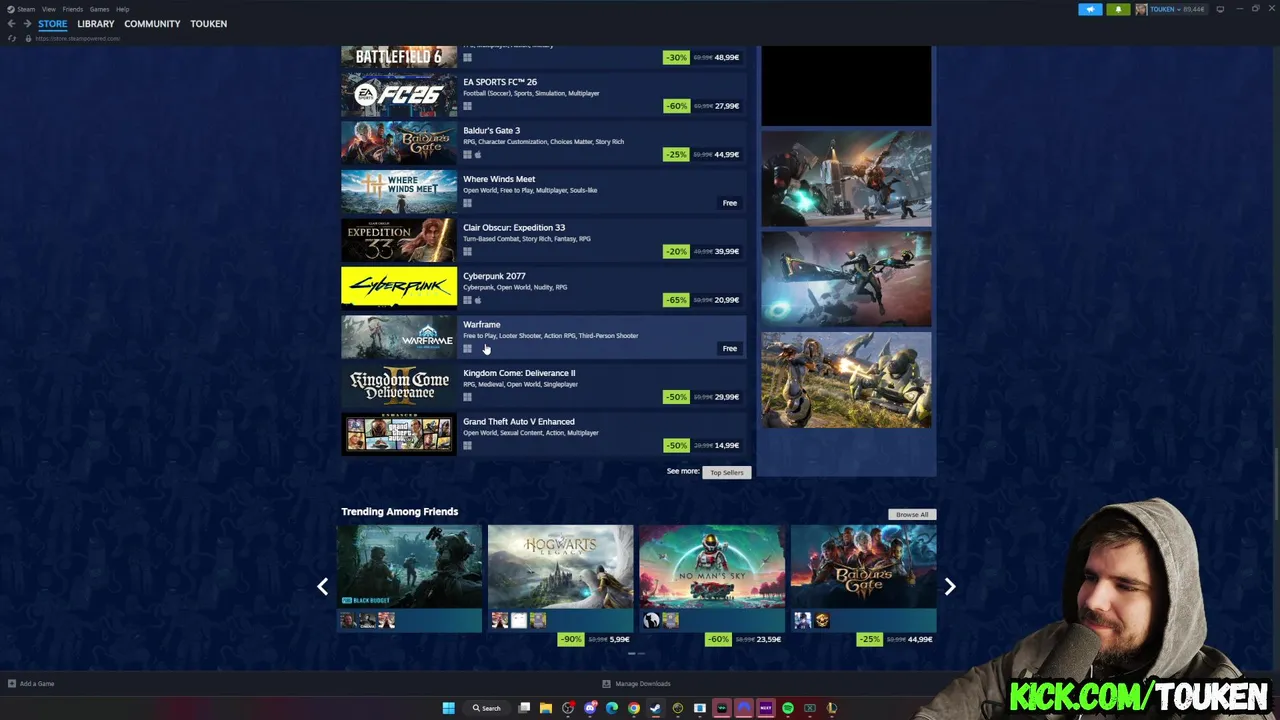Click the TOUKEN profile avatar
Image resolution: width=1280 pixels, height=720 pixels.
pos(1141,9)
